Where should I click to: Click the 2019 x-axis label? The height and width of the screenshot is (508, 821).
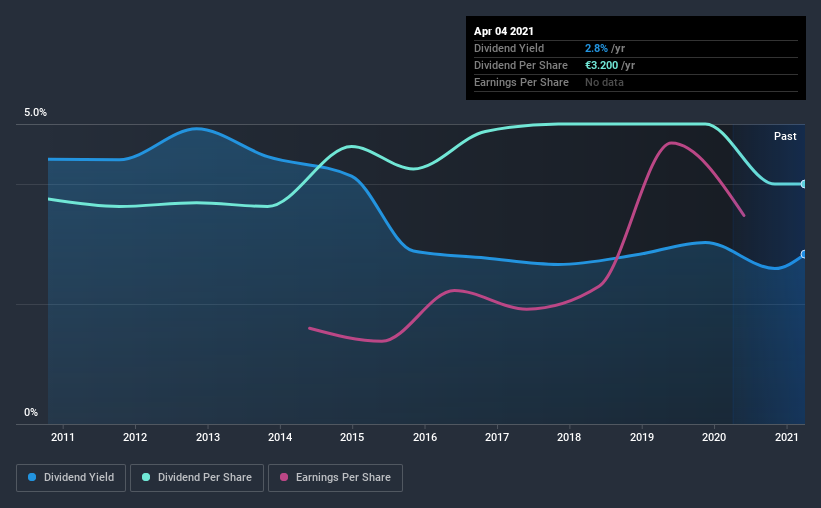coord(642,437)
